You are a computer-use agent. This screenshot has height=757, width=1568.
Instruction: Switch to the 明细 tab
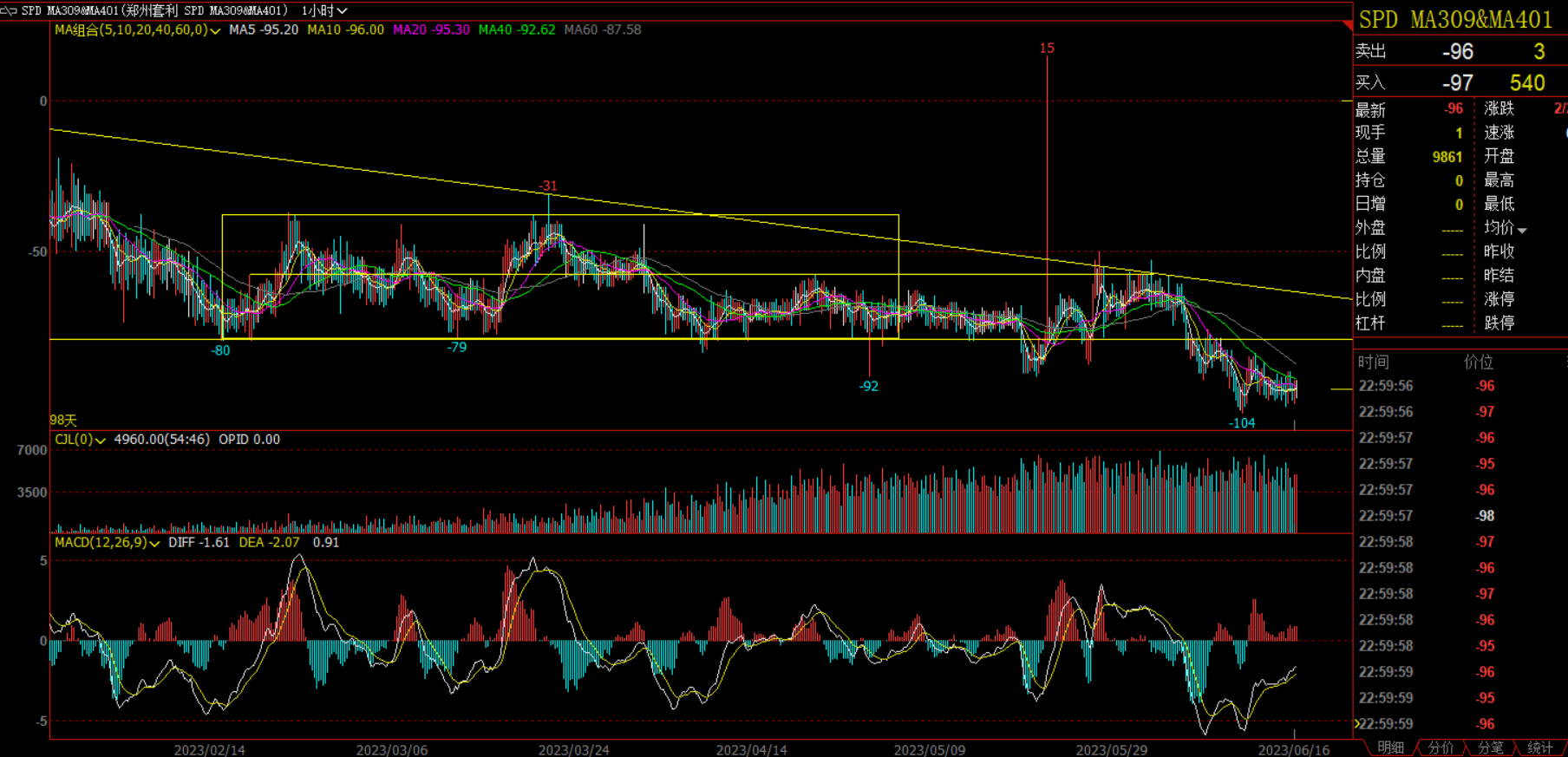(1390, 747)
